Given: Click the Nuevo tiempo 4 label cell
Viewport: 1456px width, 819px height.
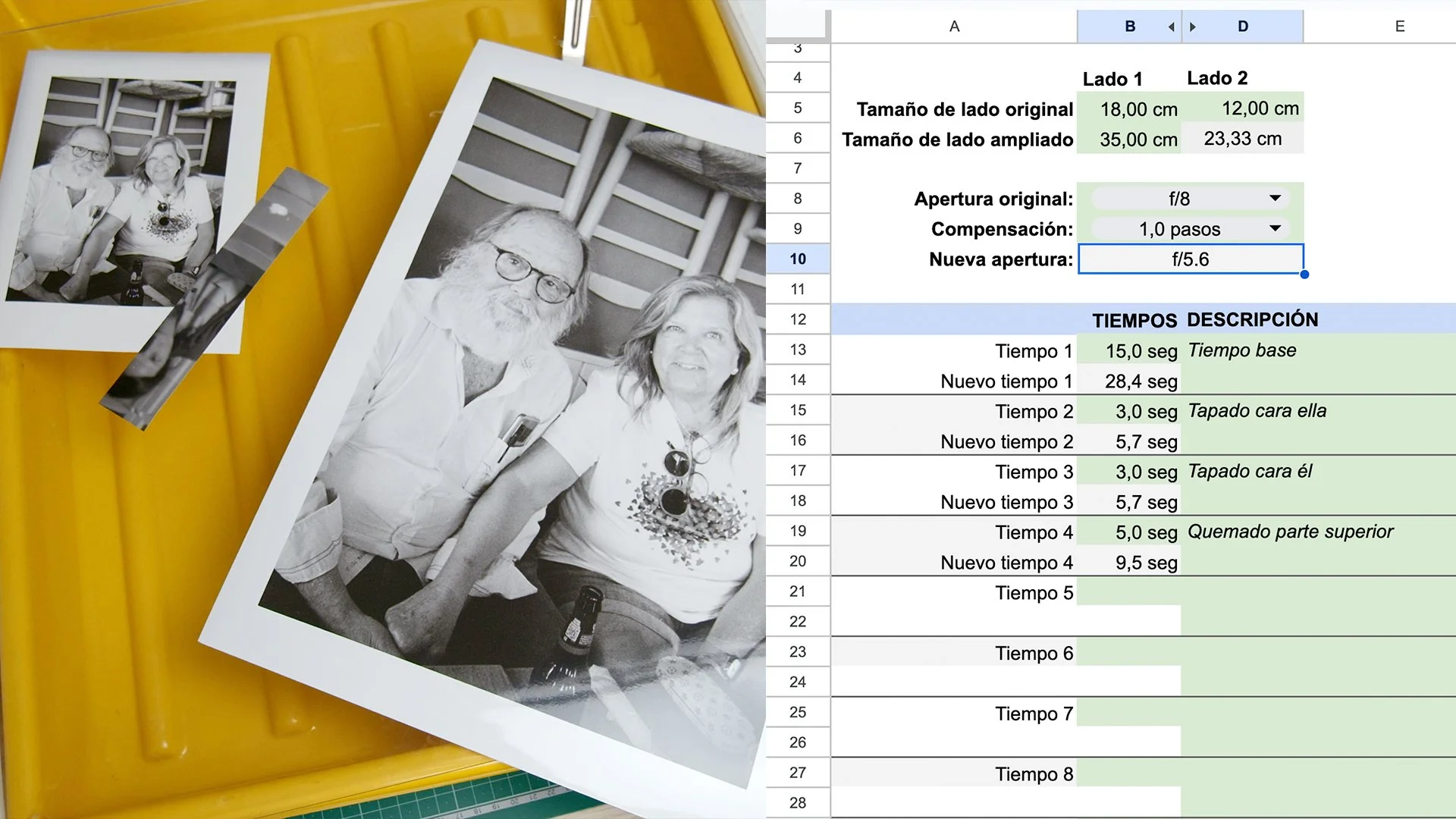Looking at the screenshot, I should pos(954,563).
